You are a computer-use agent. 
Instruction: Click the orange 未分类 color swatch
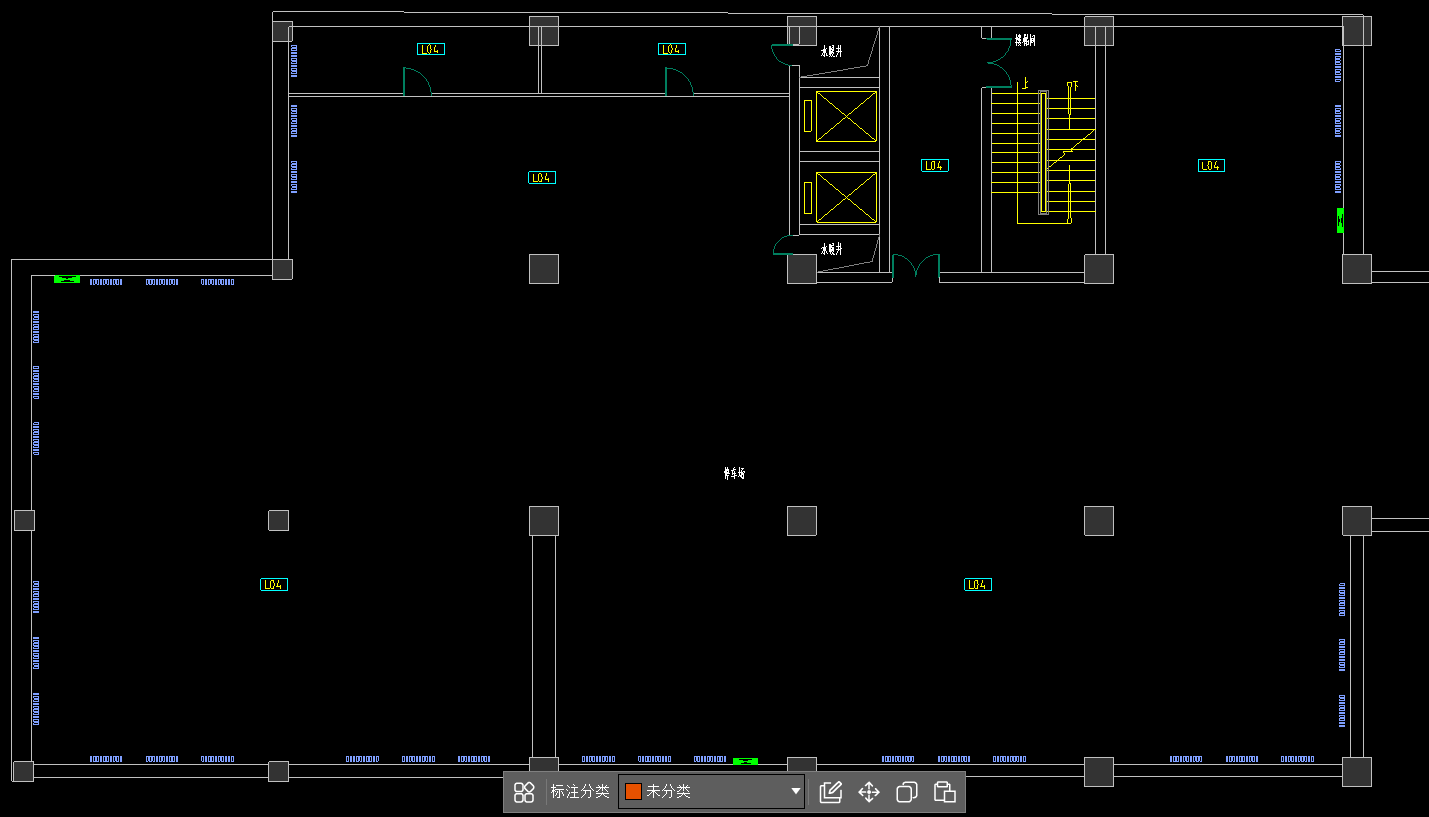point(633,791)
